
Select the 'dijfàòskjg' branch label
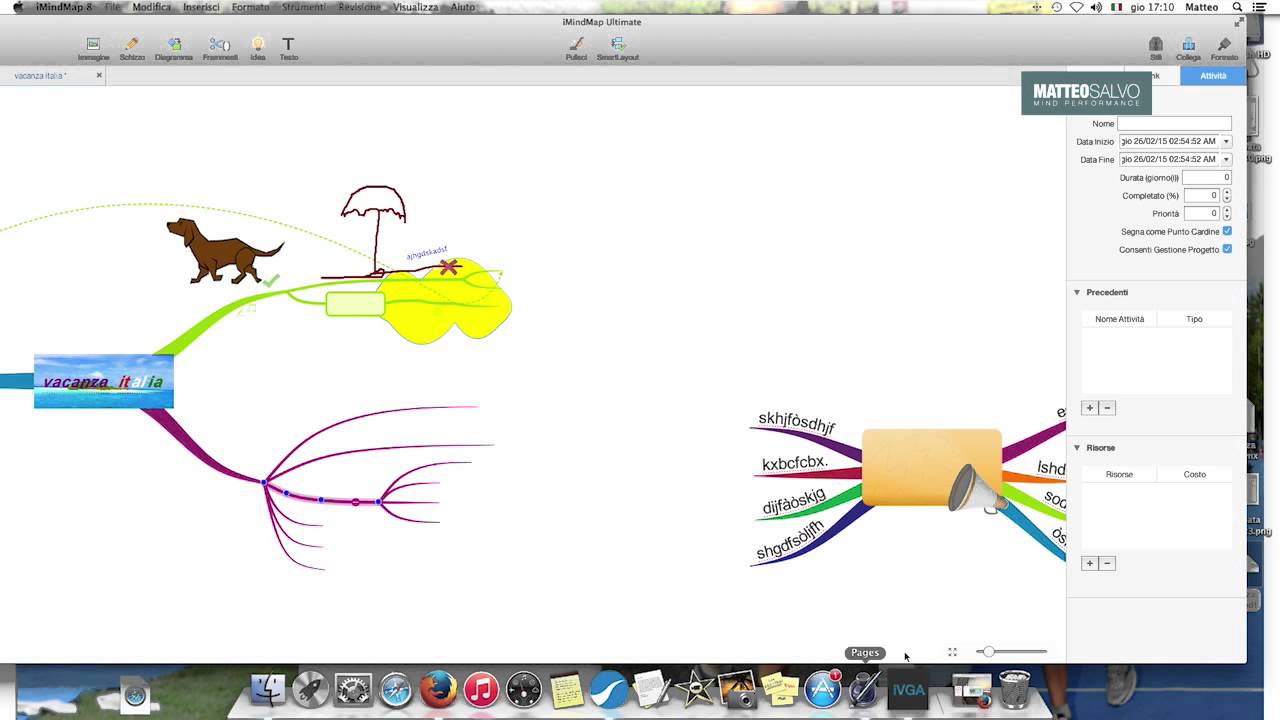(x=794, y=501)
